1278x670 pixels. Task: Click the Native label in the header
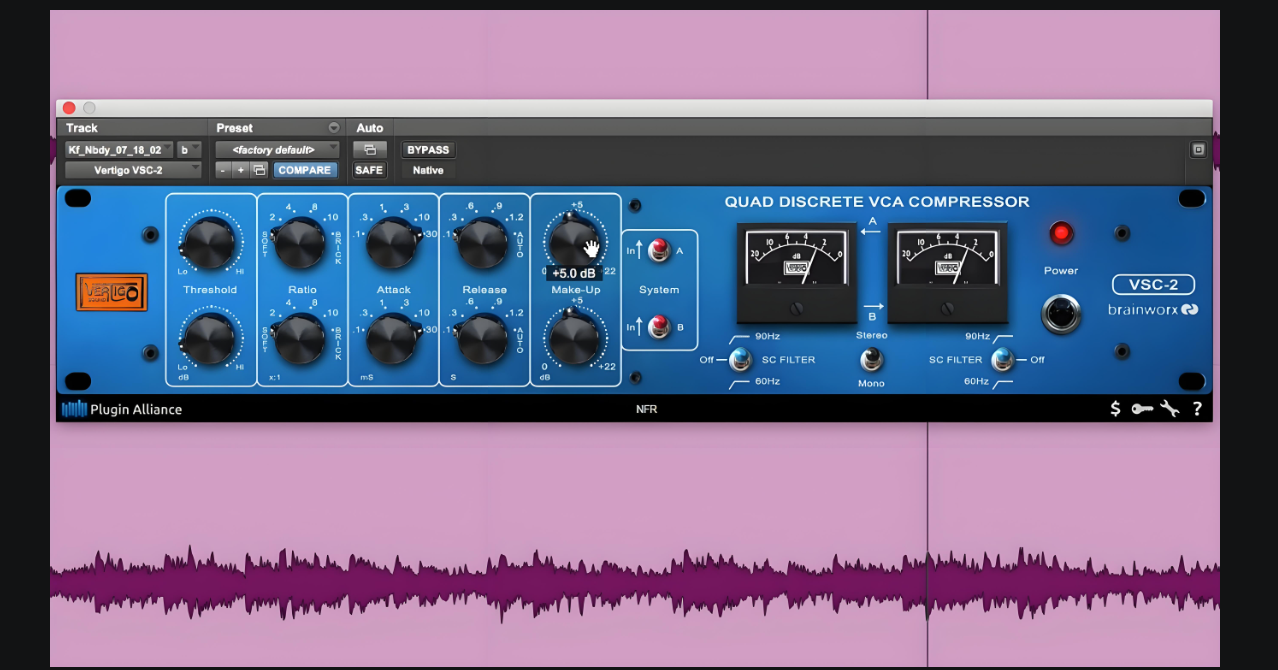click(x=428, y=170)
